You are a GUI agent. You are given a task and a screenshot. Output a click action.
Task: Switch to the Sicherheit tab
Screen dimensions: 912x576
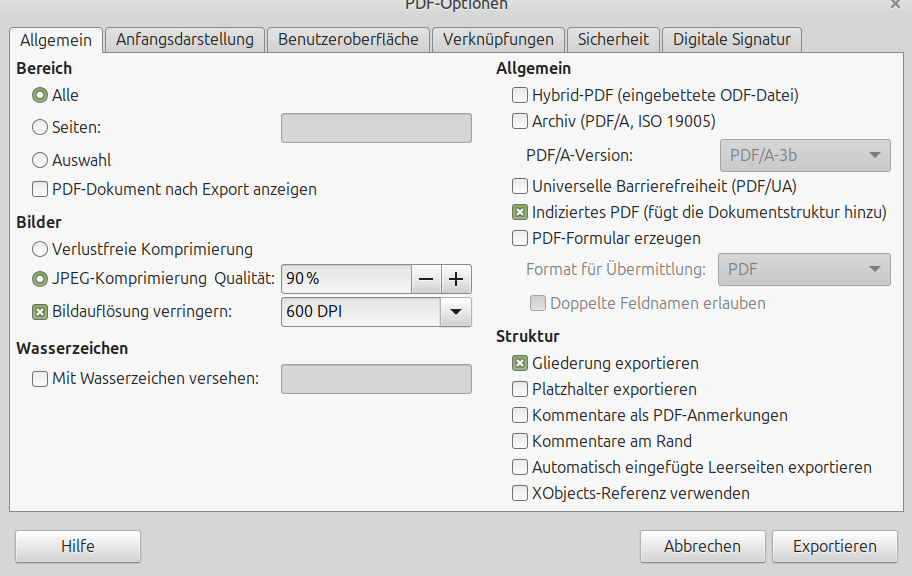click(613, 40)
